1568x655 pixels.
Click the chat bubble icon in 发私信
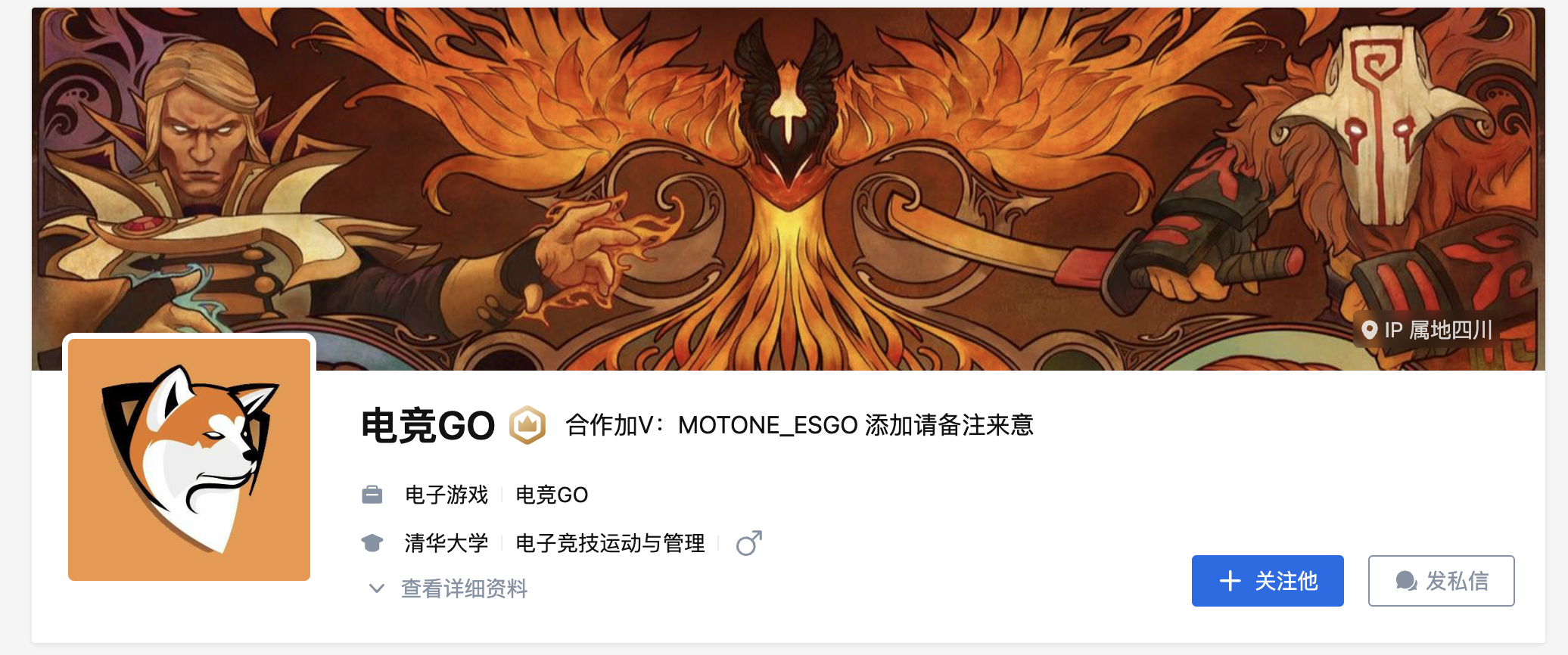pos(1406,581)
